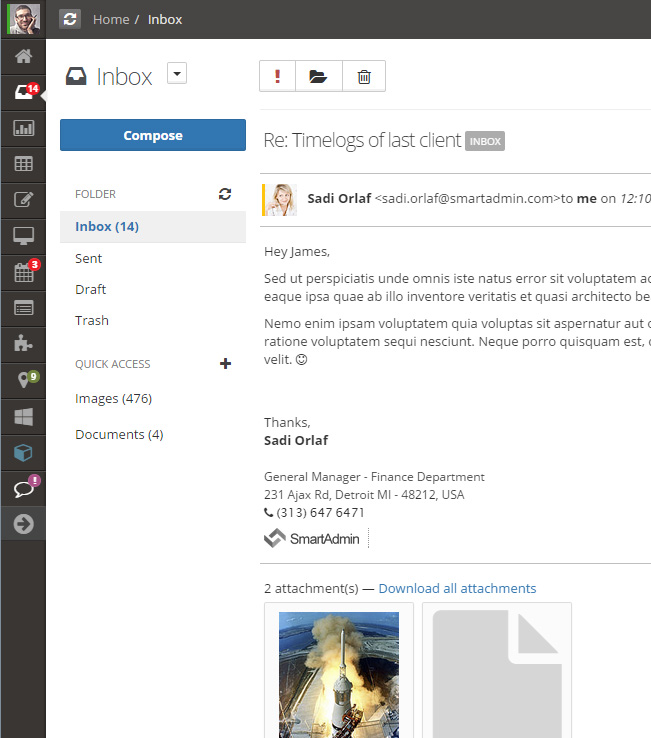This screenshot has width=651, height=738.
Task: Open the chat bubbles icon in sidebar
Action: (x=23, y=488)
